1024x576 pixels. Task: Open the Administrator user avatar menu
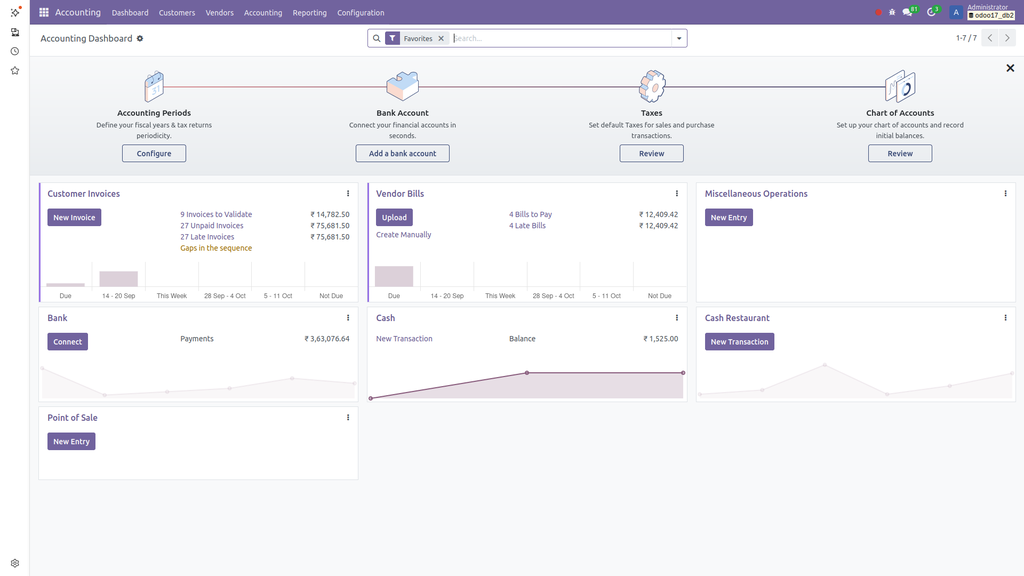(957, 12)
